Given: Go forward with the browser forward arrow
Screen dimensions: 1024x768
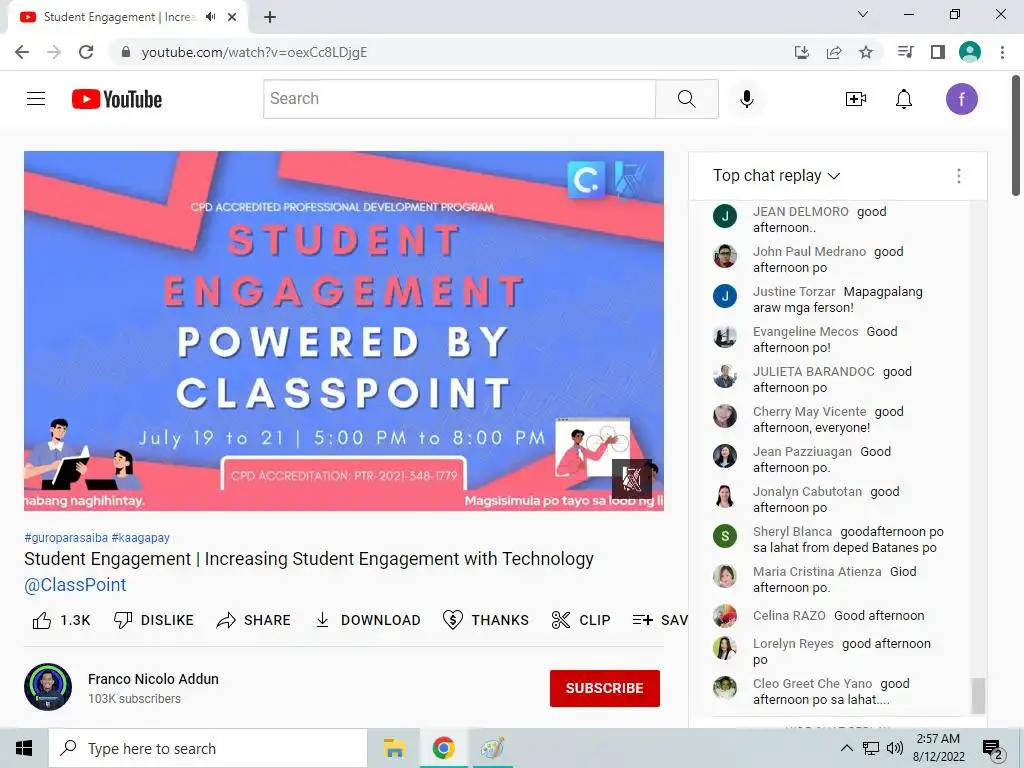Looking at the screenshot, I should tap(54, 52).
